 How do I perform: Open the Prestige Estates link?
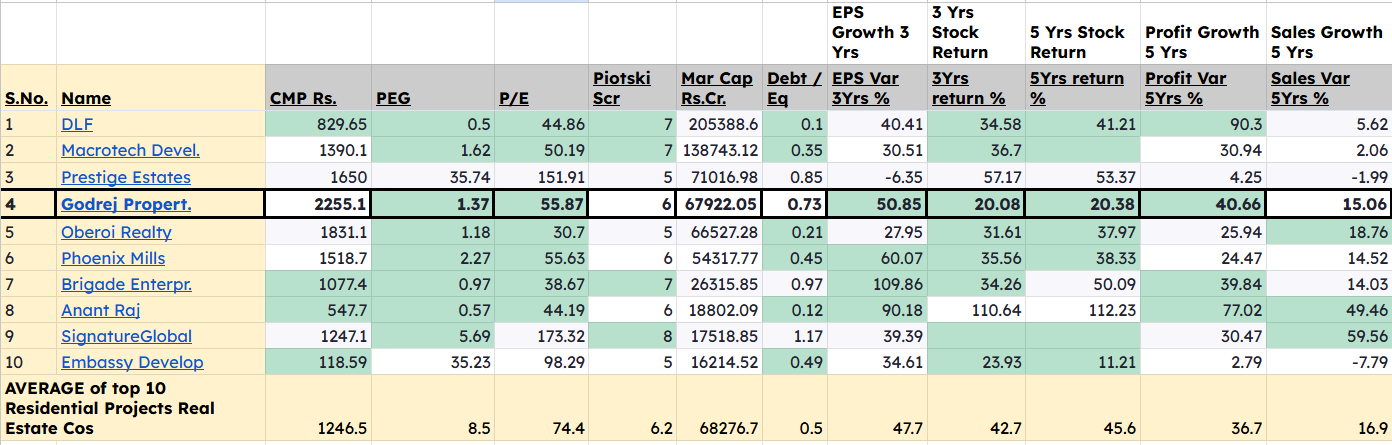[x=126, y=177]
